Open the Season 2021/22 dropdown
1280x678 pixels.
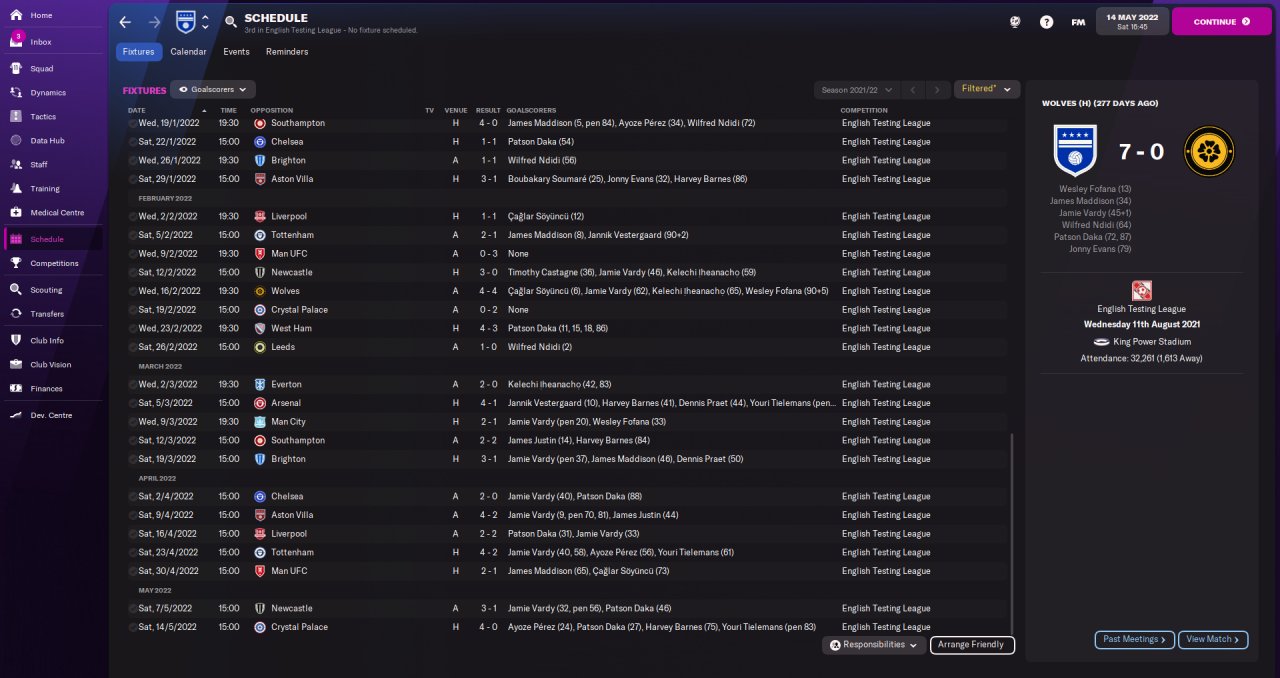pos(857,90)
